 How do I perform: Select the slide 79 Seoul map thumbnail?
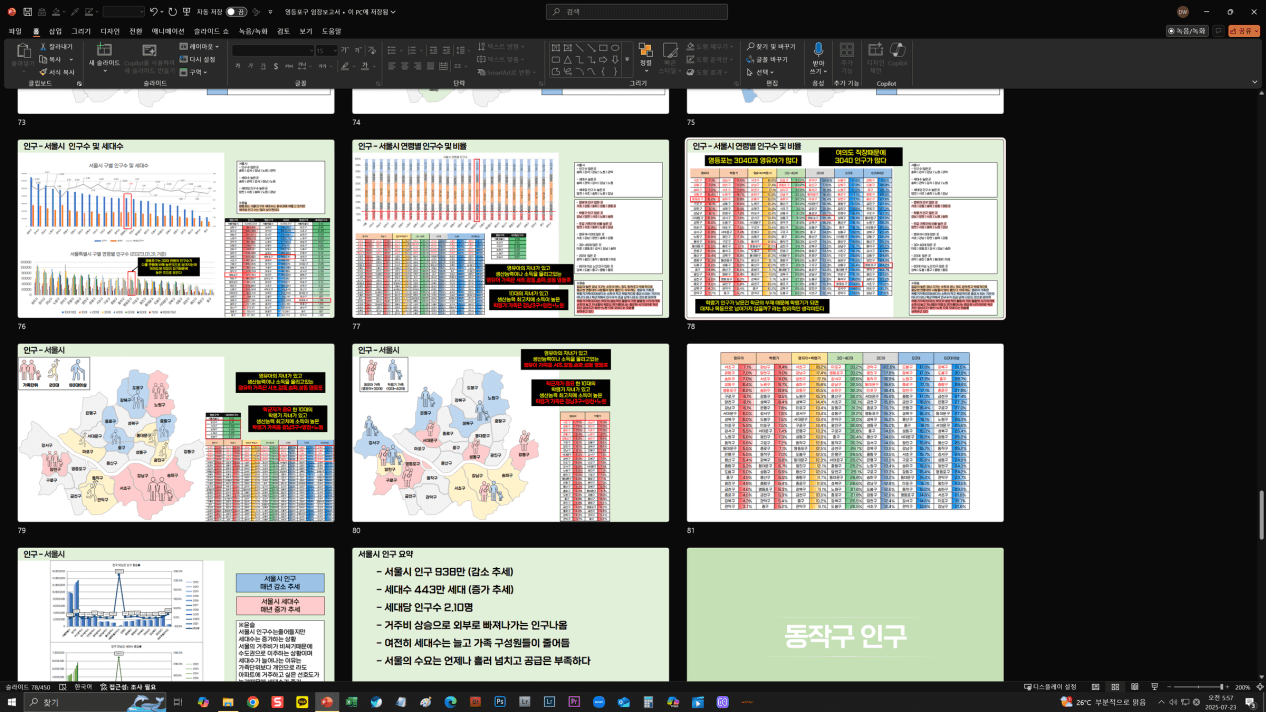coord(176,432)
